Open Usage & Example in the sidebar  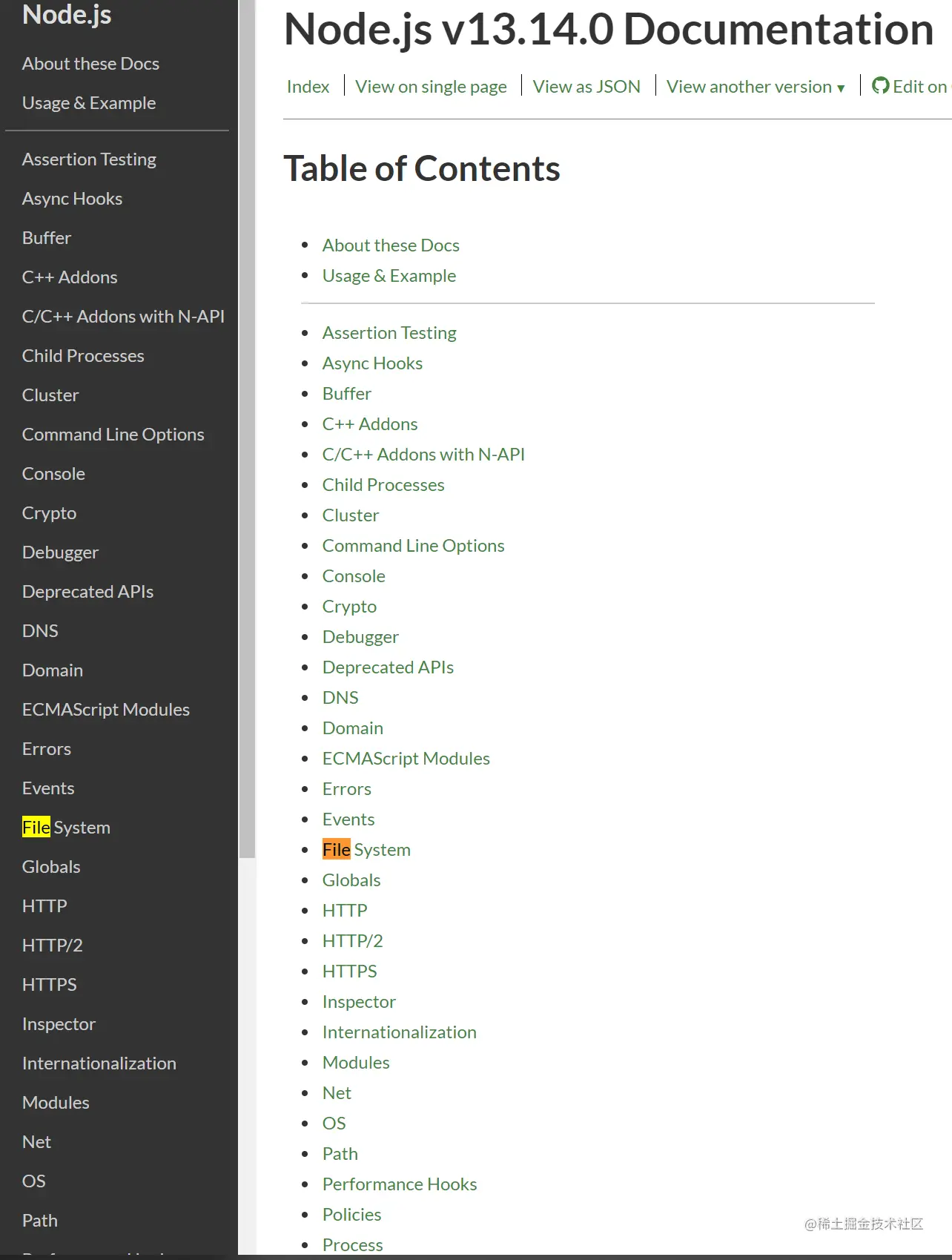click(89, 103)
